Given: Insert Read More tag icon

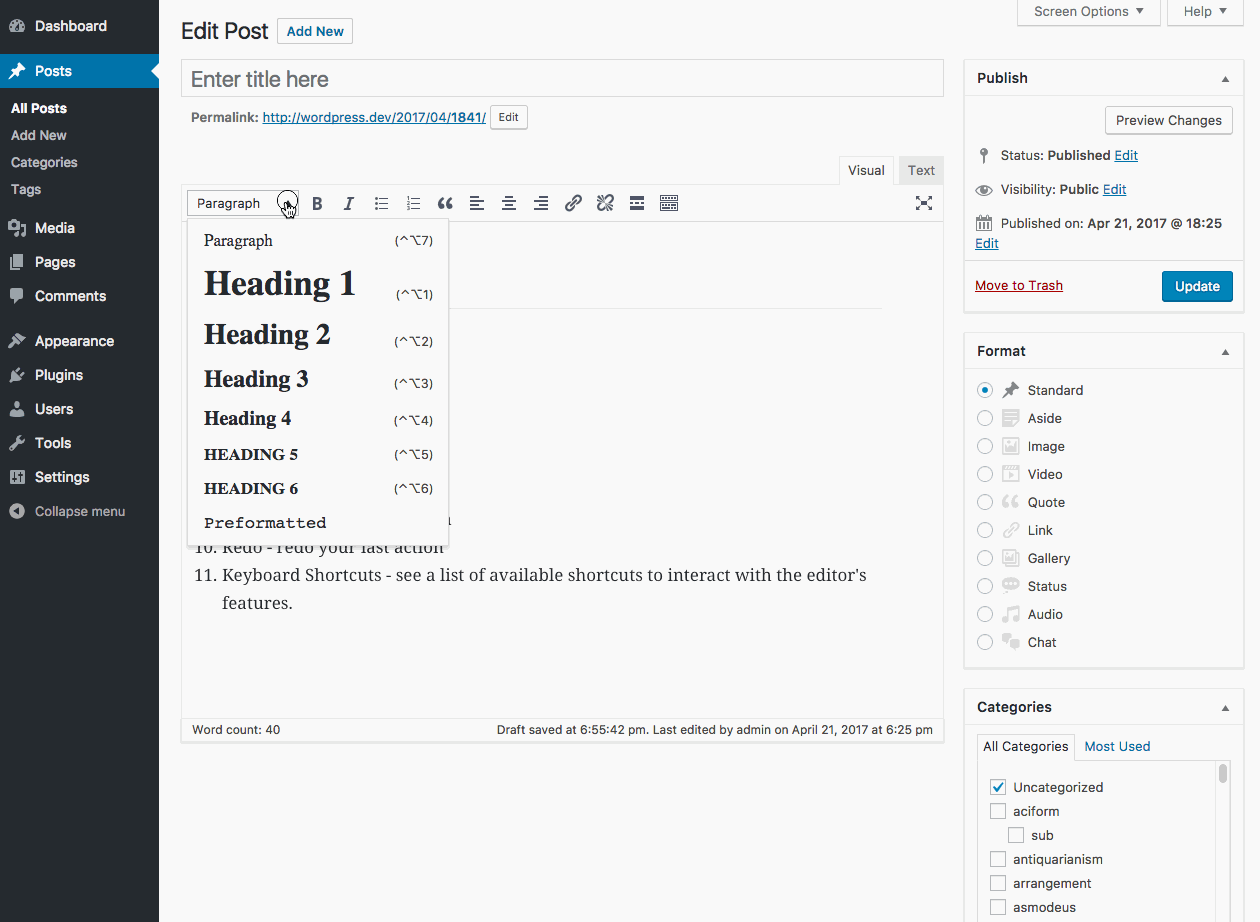Looking at the screenshot, I should [x=637, y=204].
